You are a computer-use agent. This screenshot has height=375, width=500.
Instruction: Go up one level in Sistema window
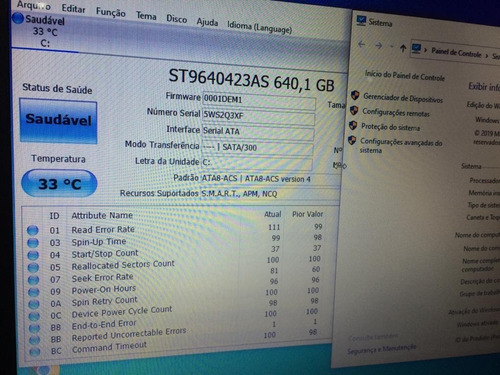click(x=403, y=48)
